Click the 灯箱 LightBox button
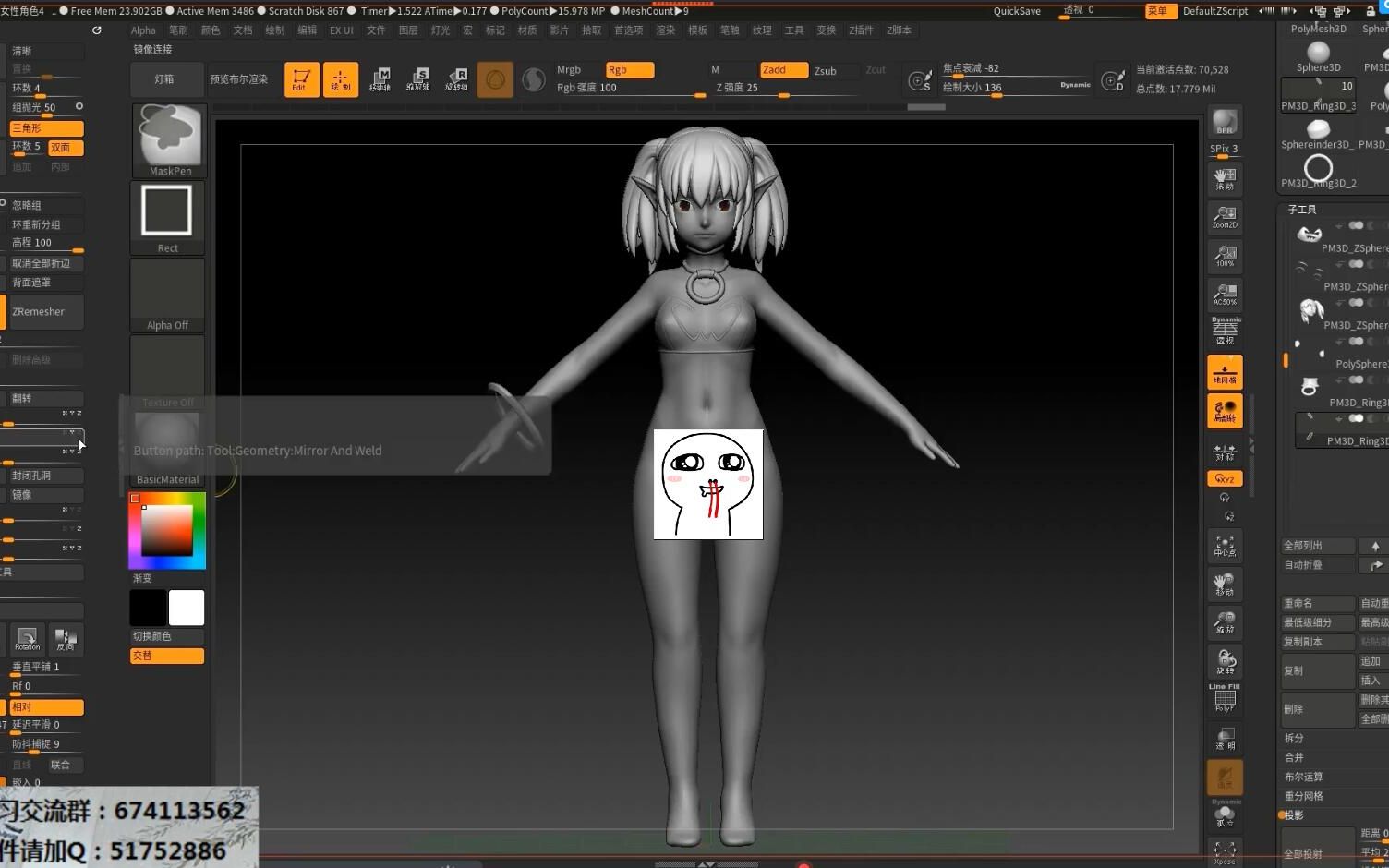1389x868 pixels. point(167,79)
